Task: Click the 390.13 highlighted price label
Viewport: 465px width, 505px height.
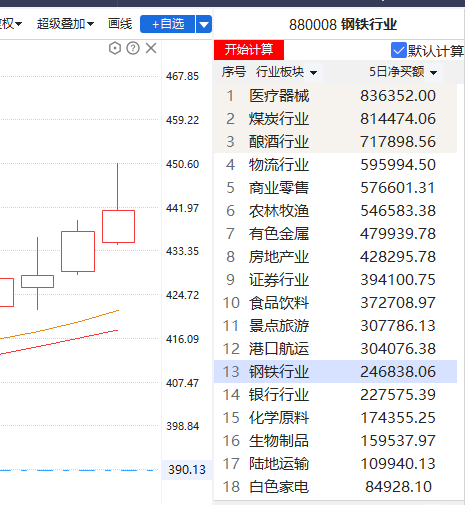Action: point(187,470)
